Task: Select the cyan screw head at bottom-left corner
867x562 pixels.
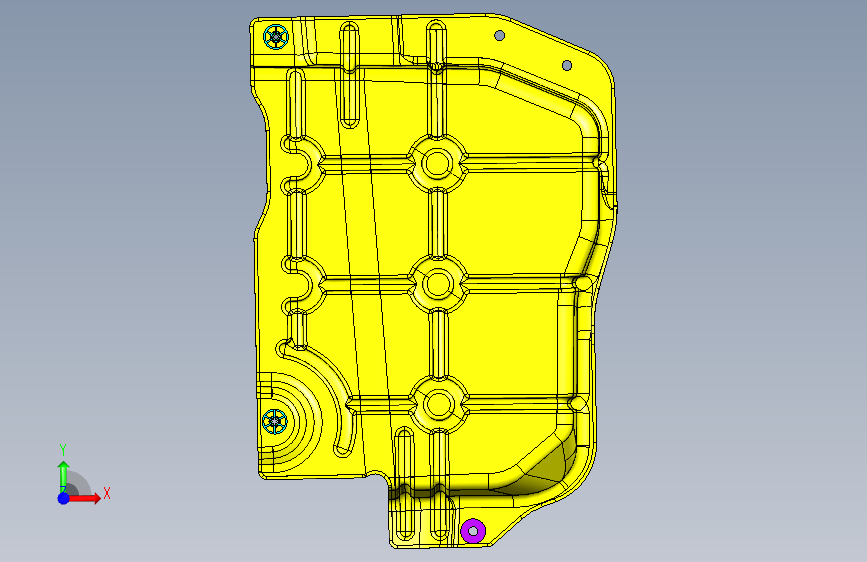Action: tap(275, 422)
